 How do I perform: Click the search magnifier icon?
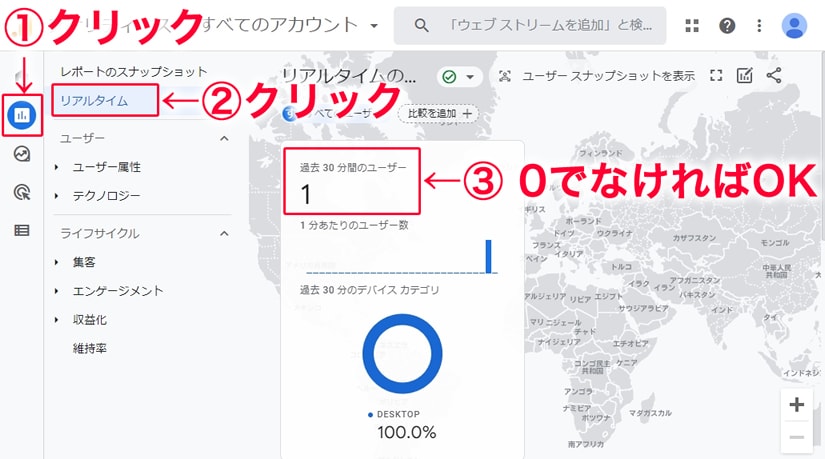[x=421, y=25]
